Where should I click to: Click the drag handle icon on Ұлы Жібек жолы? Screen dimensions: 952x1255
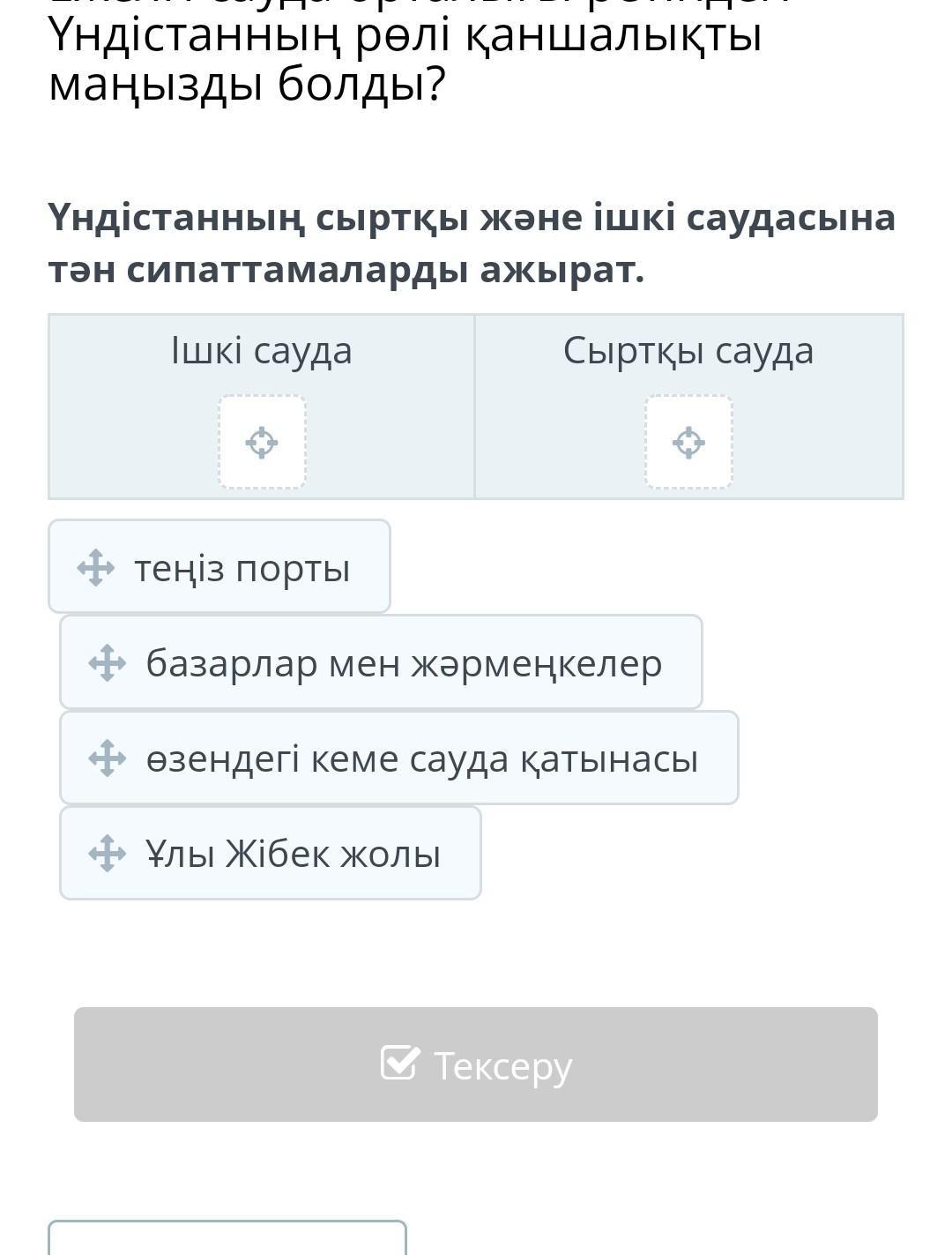pyautogui.click(x=107, y=854)
